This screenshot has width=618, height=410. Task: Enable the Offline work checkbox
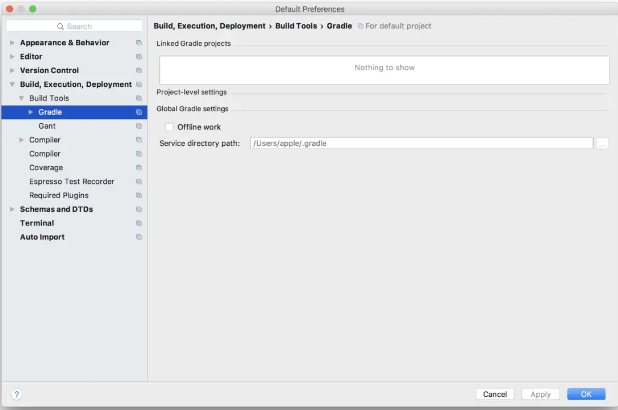pos(170,127)
